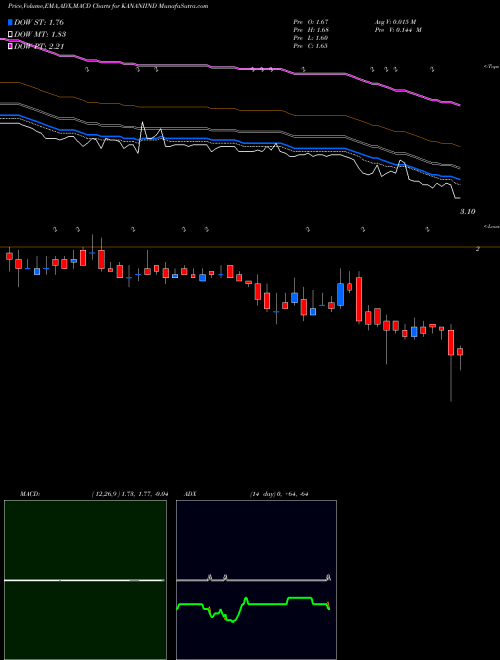Click the chart title for KANANIIND

point(108,6)
